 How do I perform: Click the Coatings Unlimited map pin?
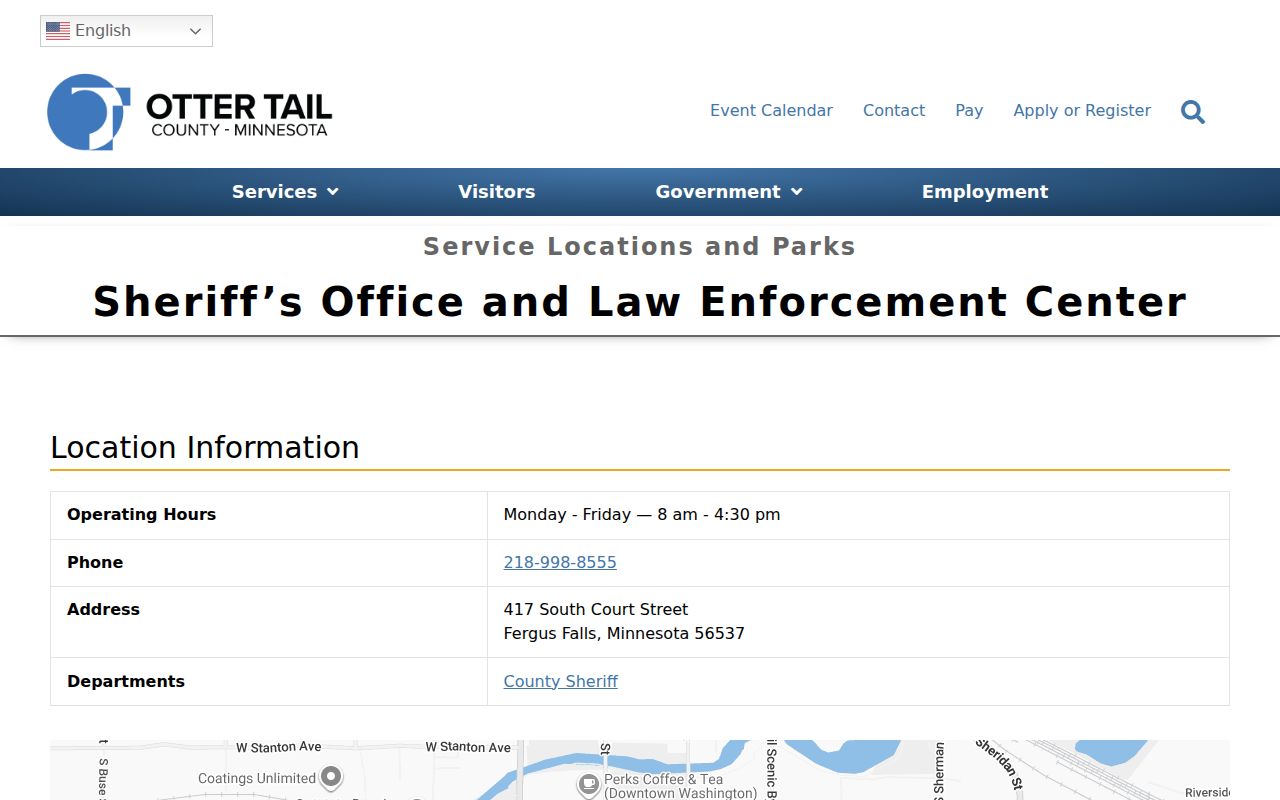click(x=331, y=777)
